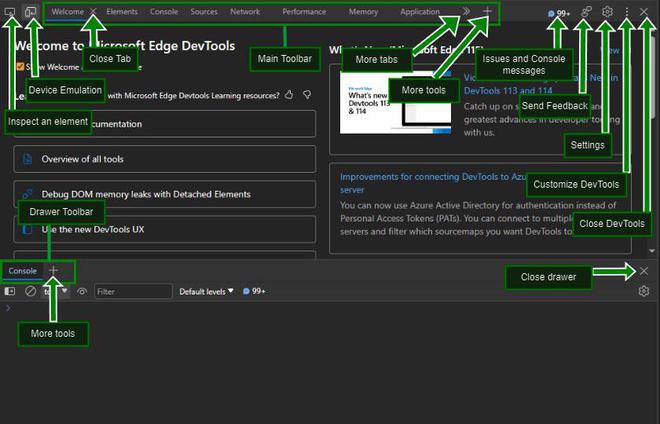This screenshot has width=660, height=424.
Task: Open Debug DOM memory leaks with Detached Elements
Action: coord(165,194)
